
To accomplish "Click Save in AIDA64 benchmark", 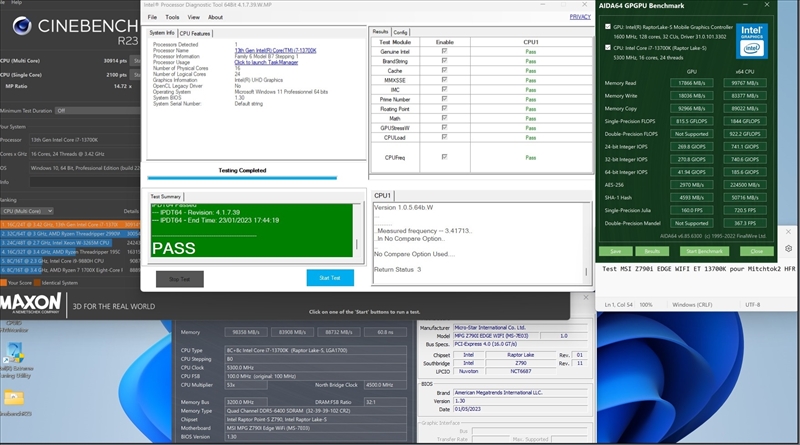I will coord(615,251).
